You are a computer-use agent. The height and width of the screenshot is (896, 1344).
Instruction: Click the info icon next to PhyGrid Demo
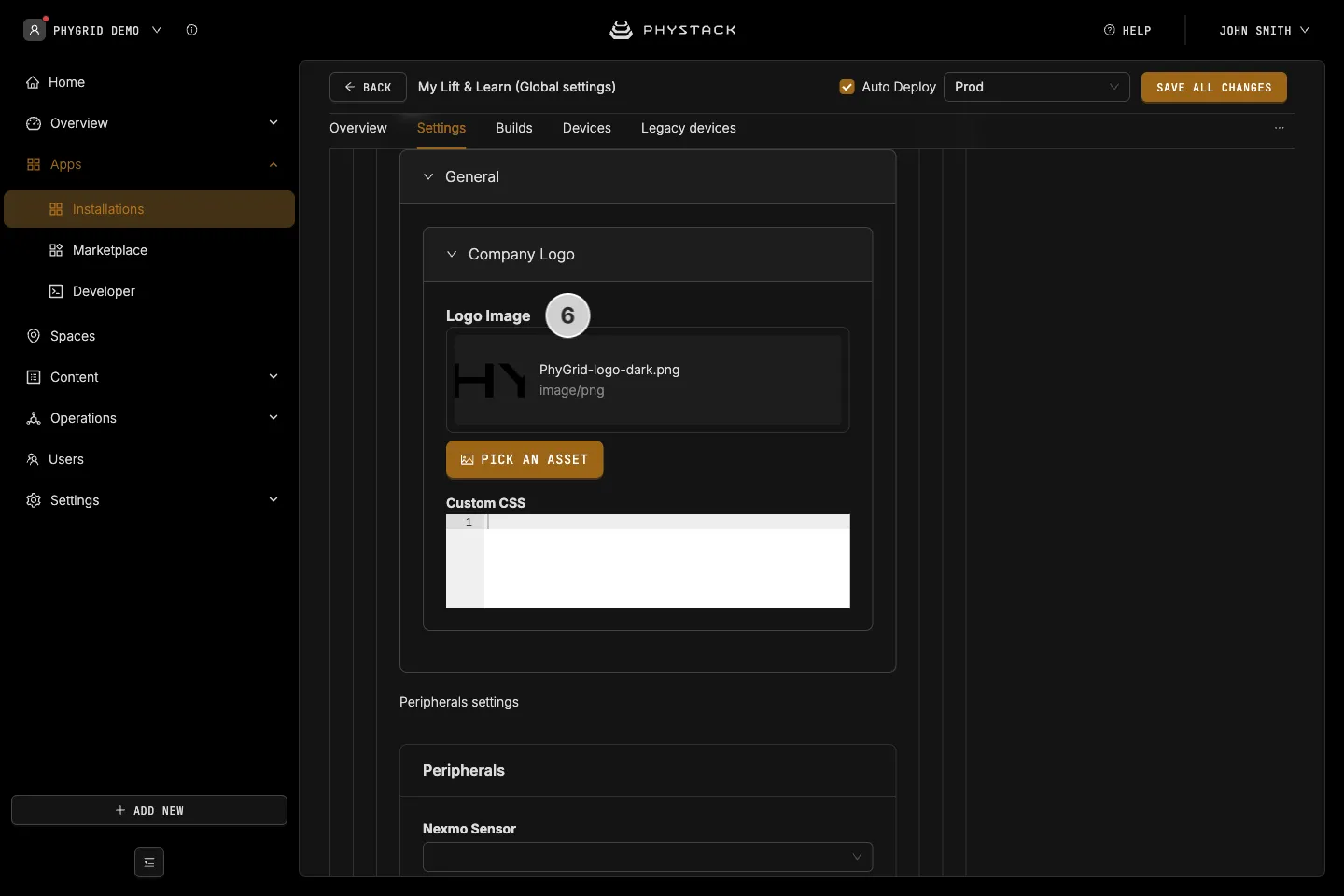click(191, 30)
